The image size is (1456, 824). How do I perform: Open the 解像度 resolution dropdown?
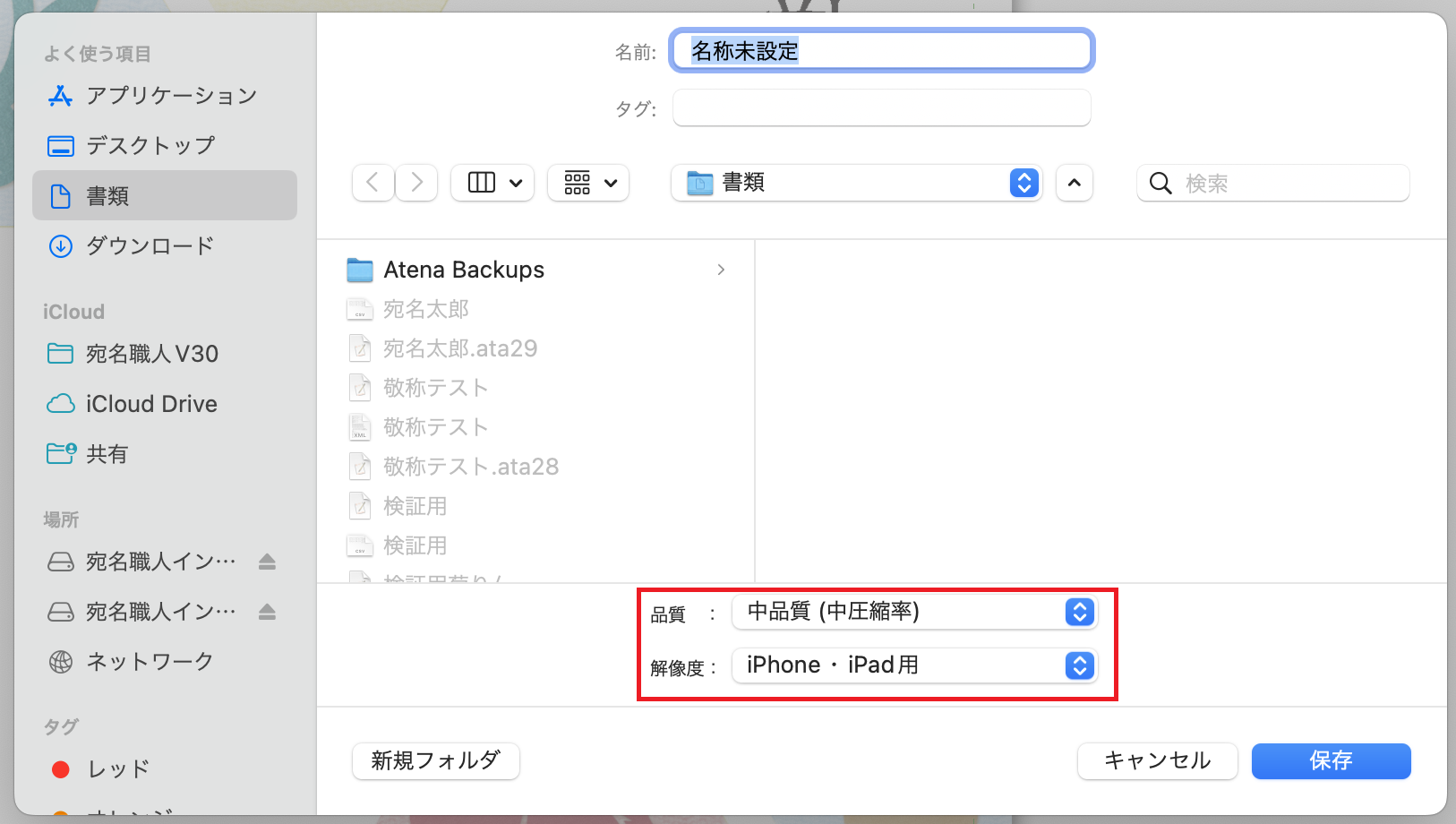tap(913, 665)
